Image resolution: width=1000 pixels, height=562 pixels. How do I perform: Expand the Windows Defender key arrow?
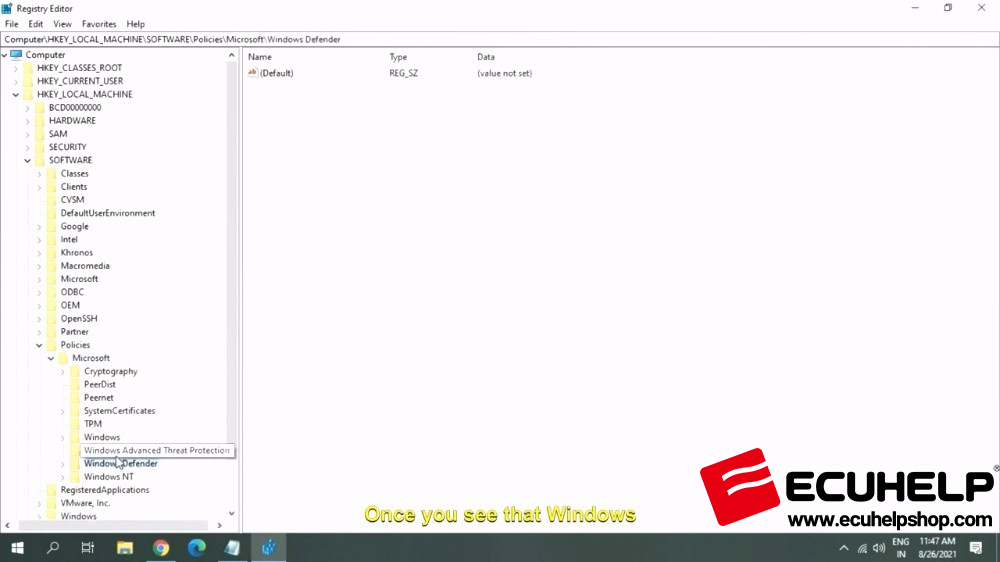point(62,464)
